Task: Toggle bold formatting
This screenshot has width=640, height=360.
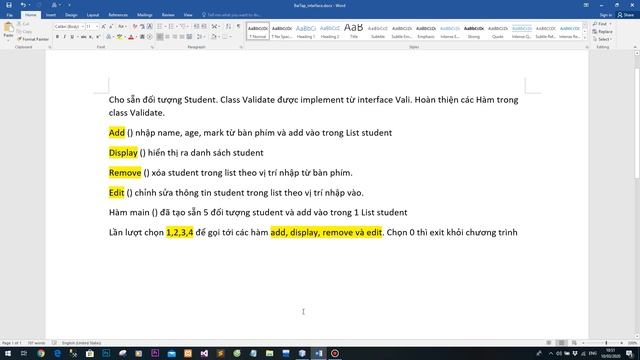Action: tap(57, 37)
